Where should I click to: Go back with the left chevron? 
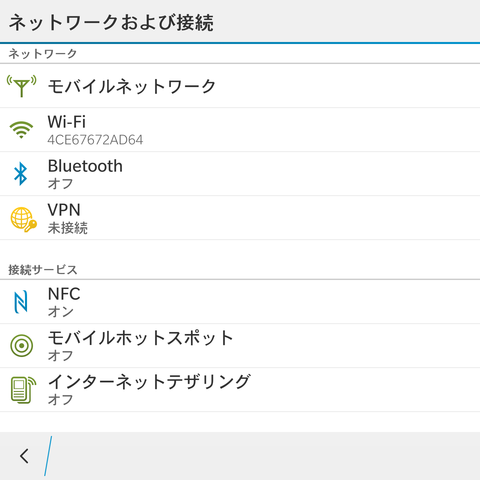coord(24,456)
